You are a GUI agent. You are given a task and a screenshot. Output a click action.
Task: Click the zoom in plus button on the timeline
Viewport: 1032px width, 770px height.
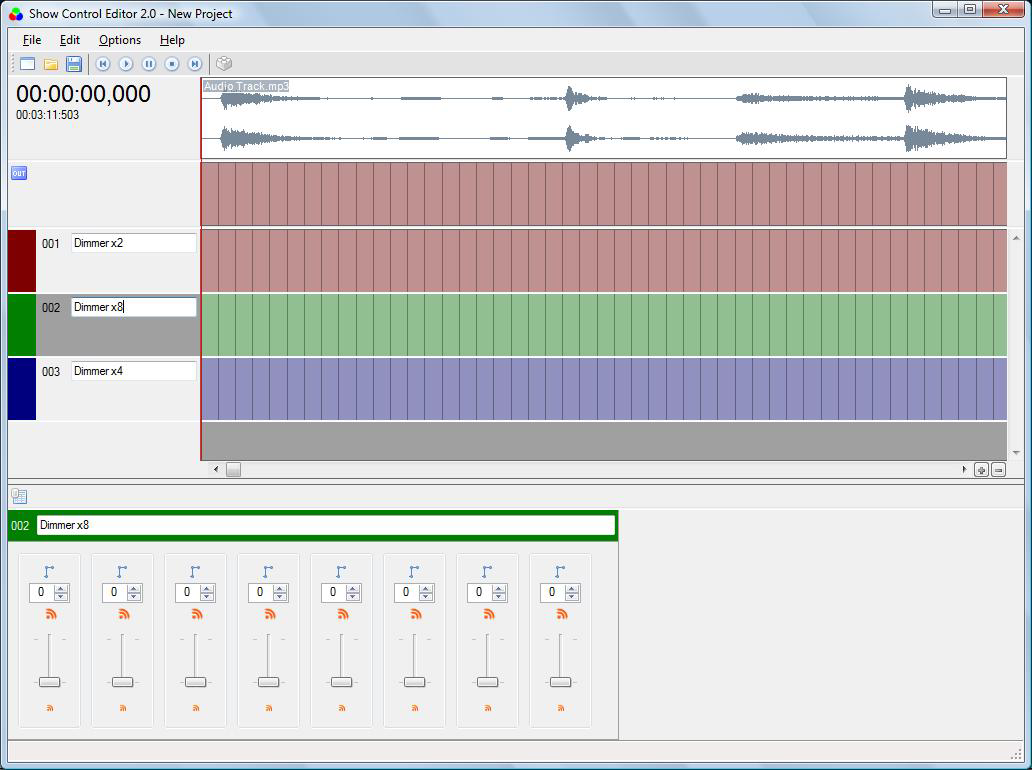pyautogui.click(x=981, y=470)
